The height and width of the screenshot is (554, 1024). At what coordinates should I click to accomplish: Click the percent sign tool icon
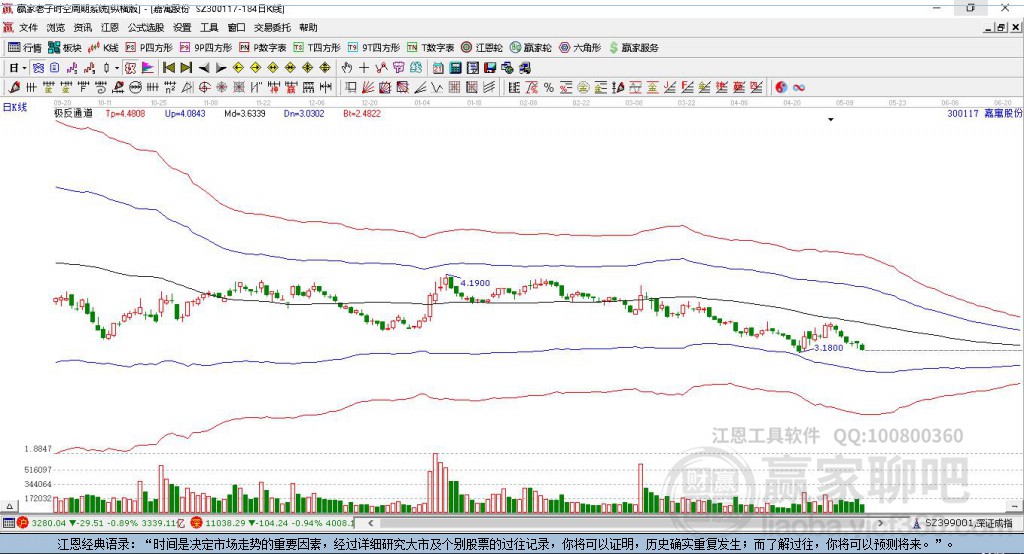(549, 88)
